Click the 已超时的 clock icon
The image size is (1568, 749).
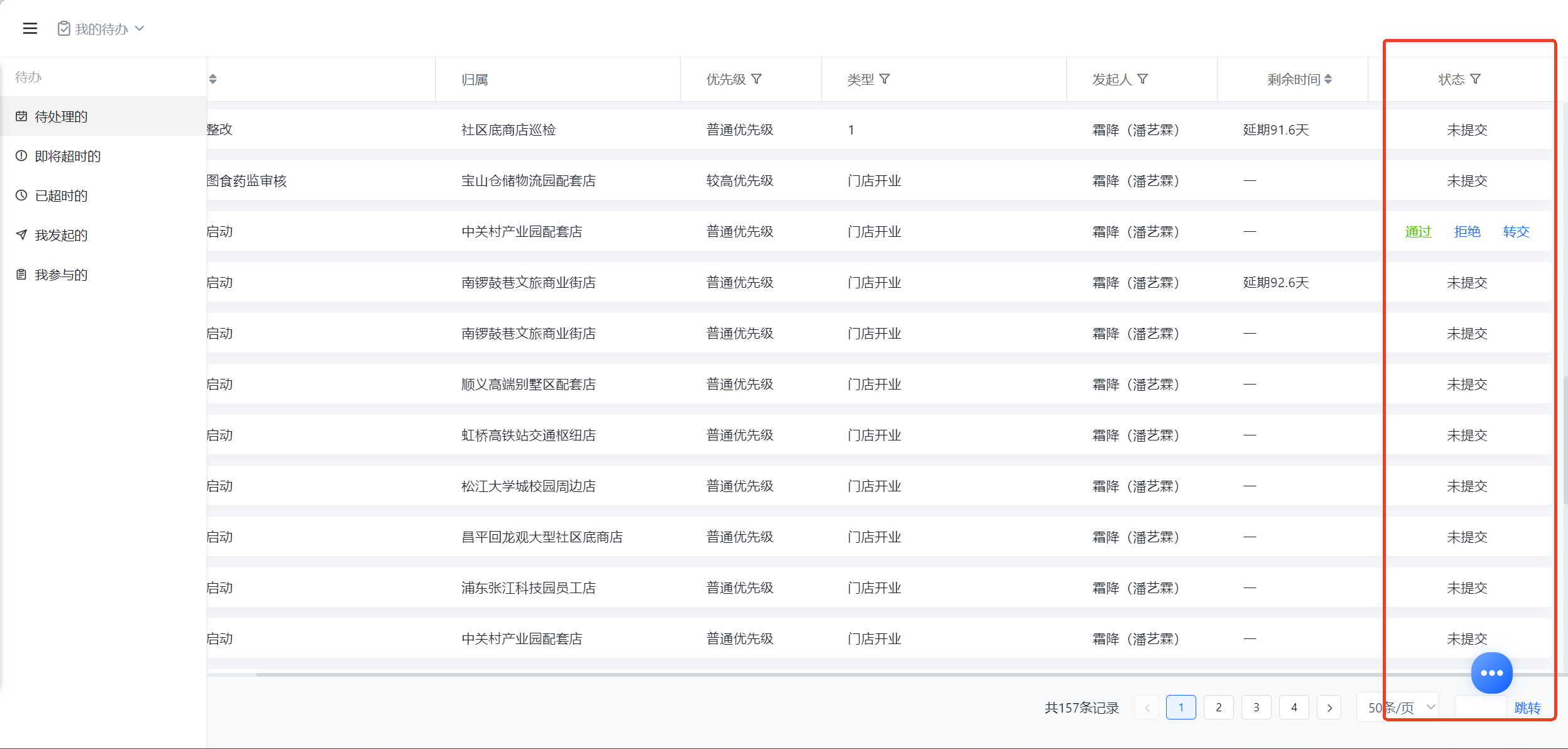tap(21, 195)
